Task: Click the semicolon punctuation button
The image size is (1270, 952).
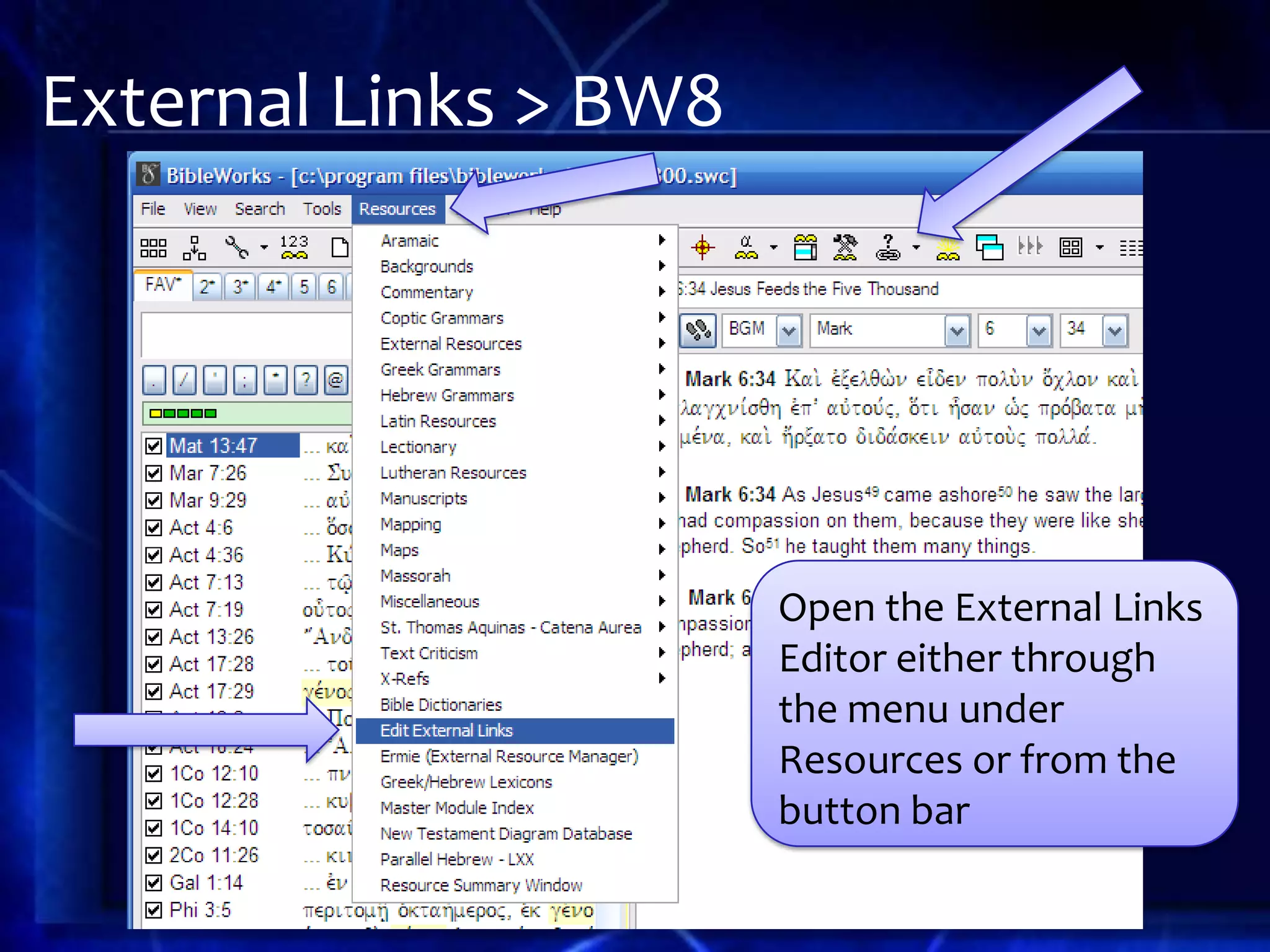Action: point(246,380)
